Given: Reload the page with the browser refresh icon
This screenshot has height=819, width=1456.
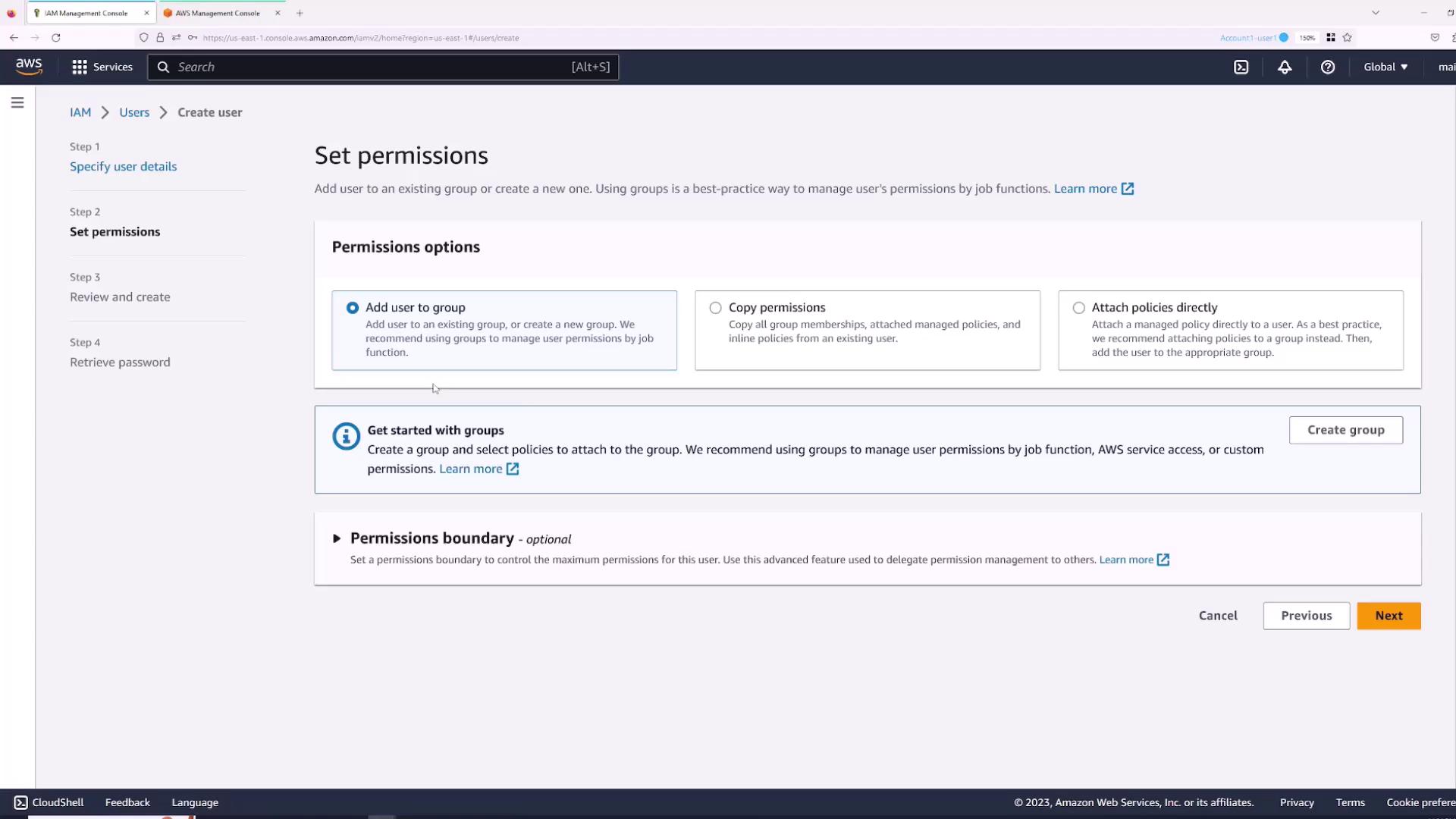Looking at the screenshot, I should (x=55, y=37).
